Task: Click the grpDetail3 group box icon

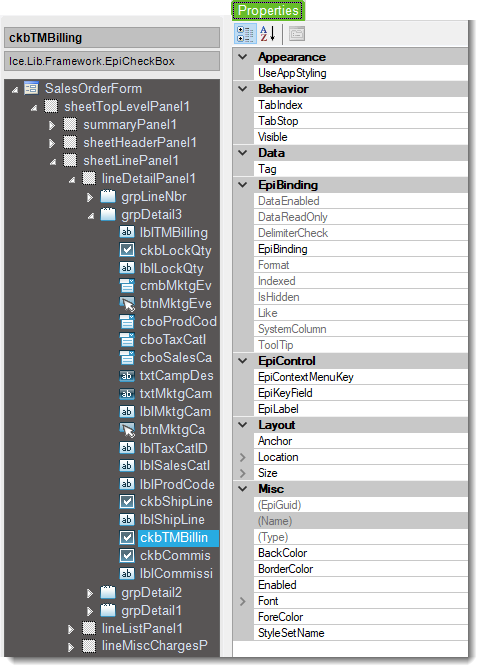Action: point(108,214)
